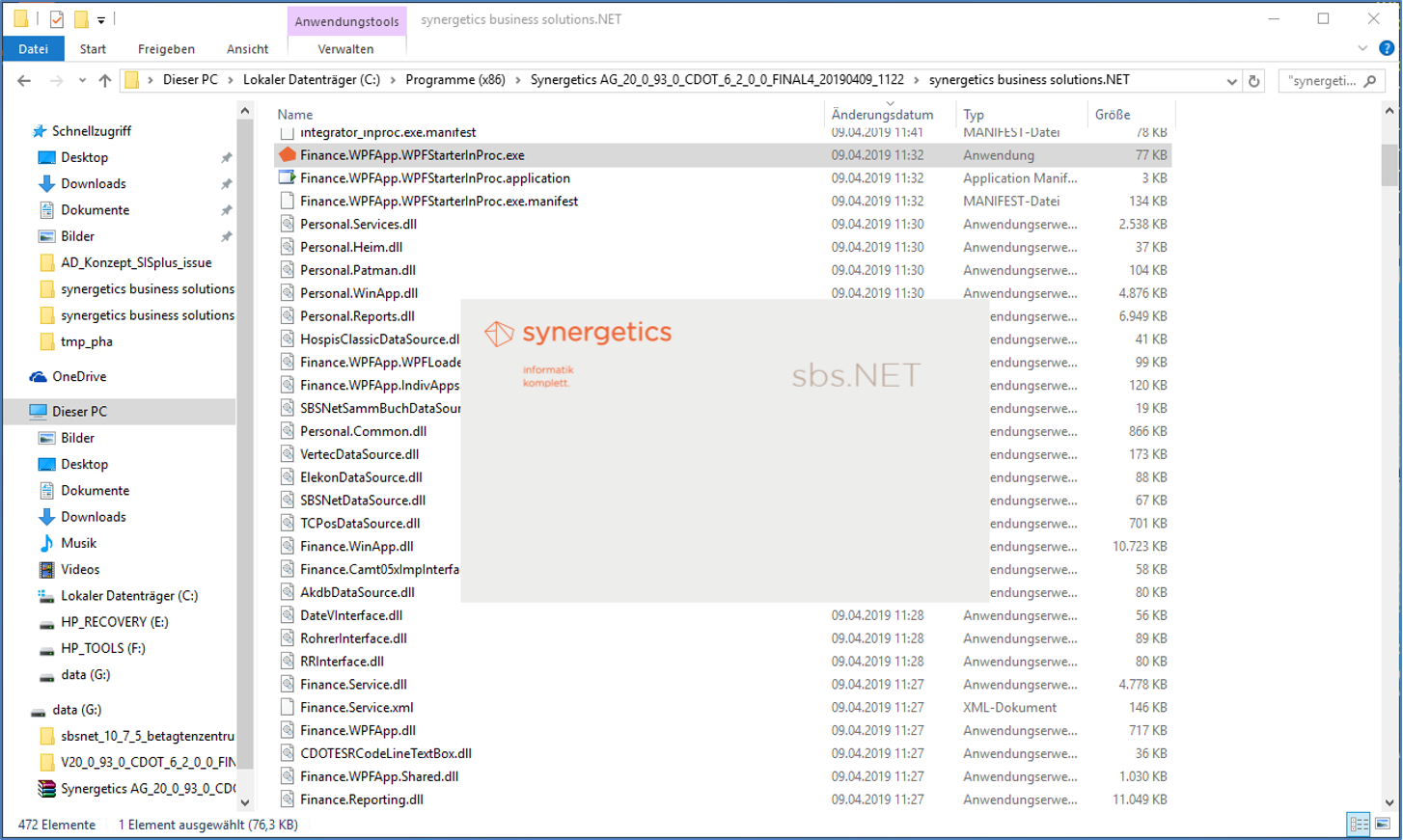Go up one folder level with the Up arrow

click(105, 81)
